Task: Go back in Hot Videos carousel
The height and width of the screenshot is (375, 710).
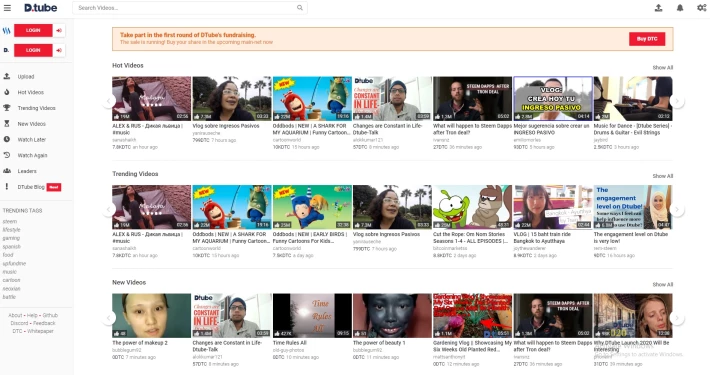Action: (x=109, y=101)
